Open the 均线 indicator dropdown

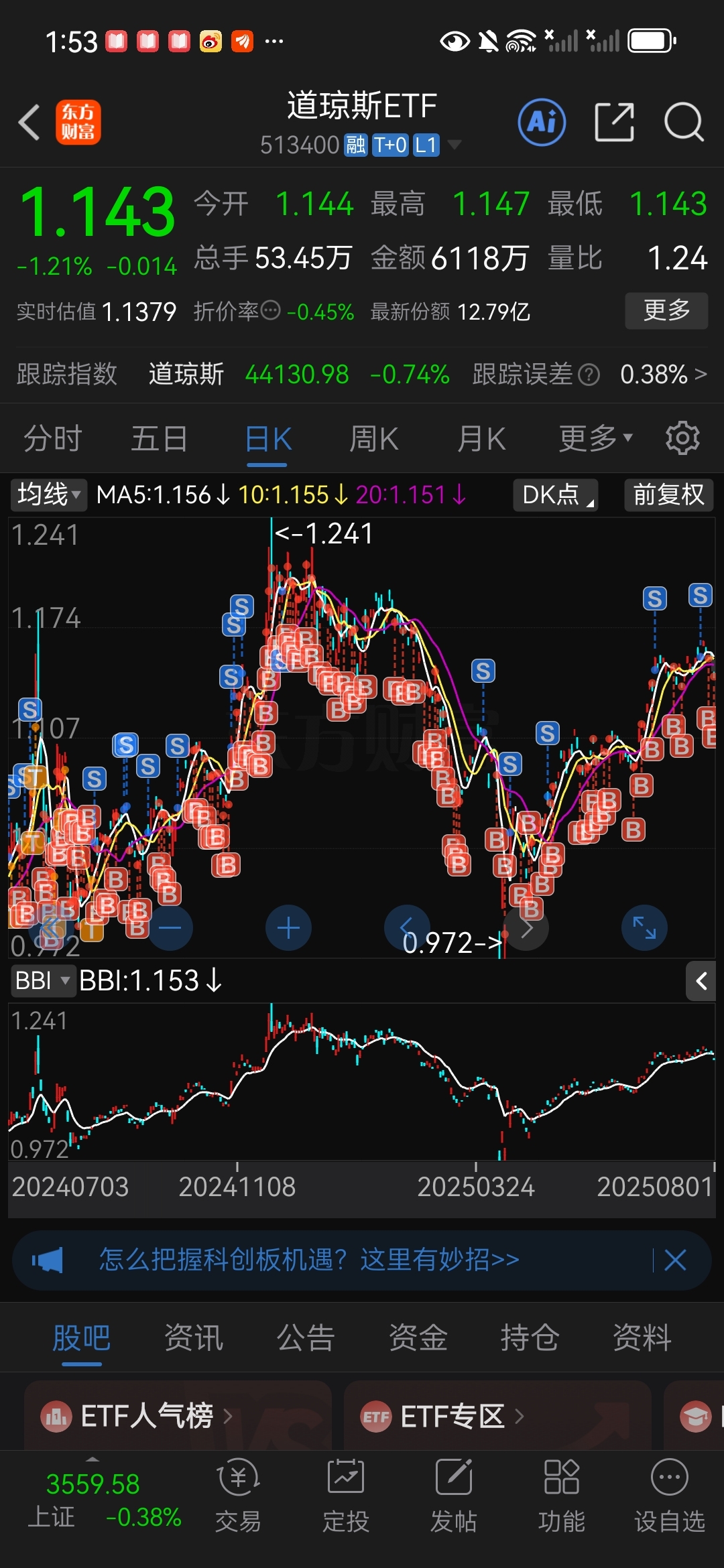48,495
